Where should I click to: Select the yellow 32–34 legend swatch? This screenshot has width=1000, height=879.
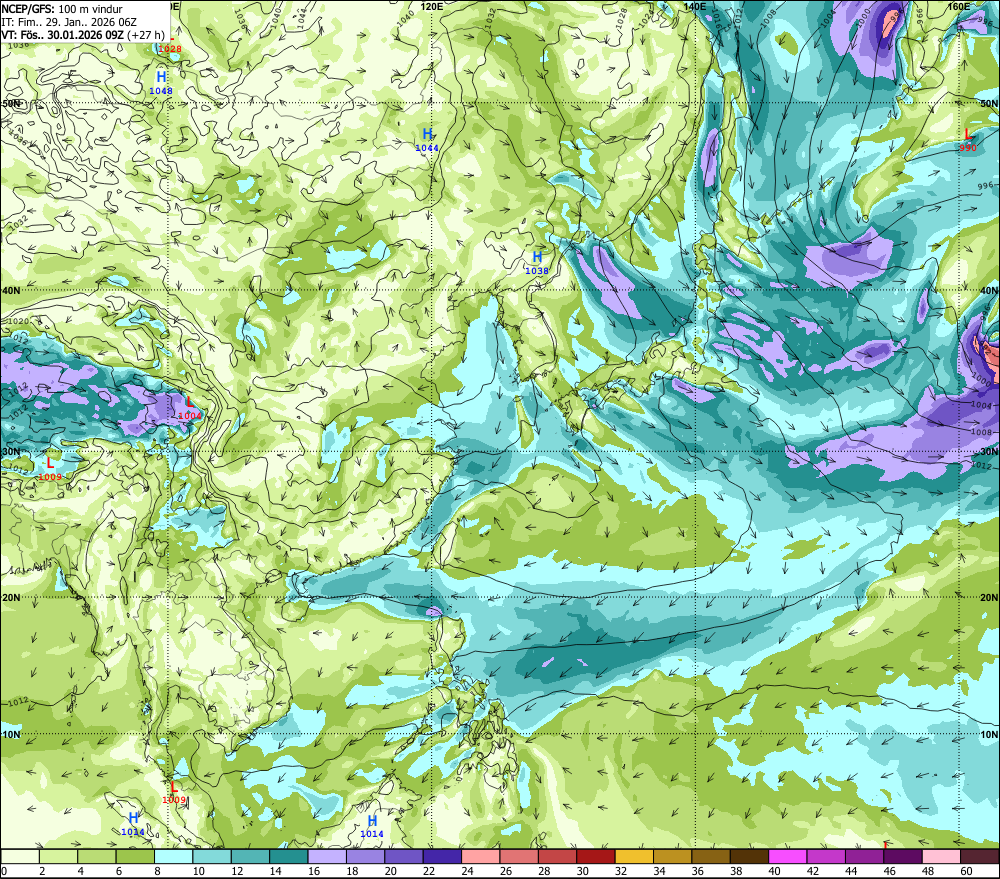(x=635, y=856)
